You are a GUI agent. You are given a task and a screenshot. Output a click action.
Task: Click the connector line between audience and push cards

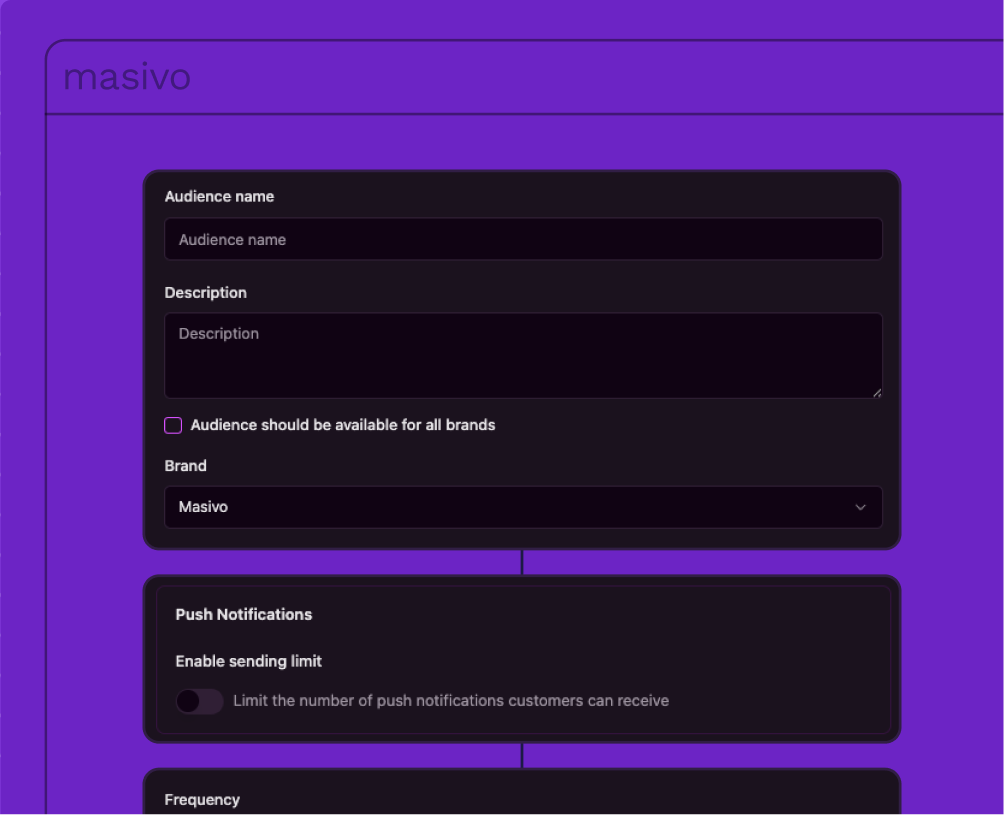[522, 562]
